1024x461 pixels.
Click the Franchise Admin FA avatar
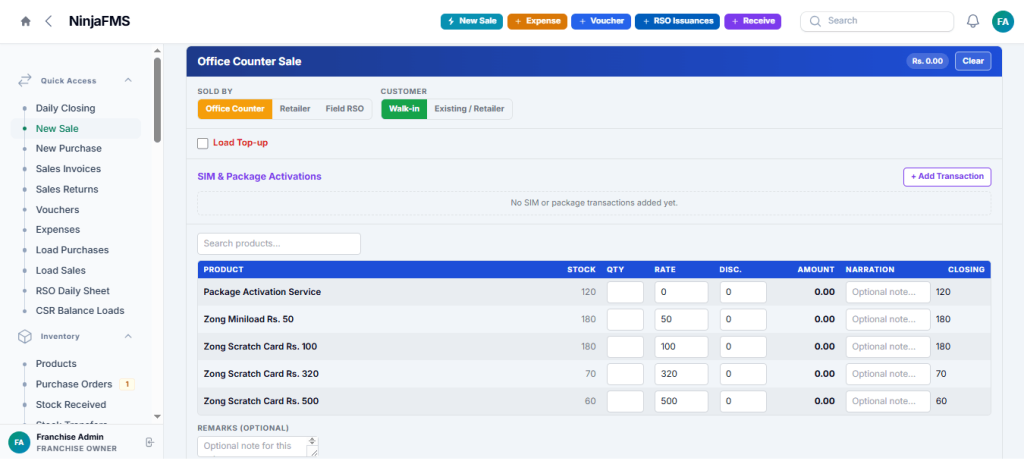(19, 443)
